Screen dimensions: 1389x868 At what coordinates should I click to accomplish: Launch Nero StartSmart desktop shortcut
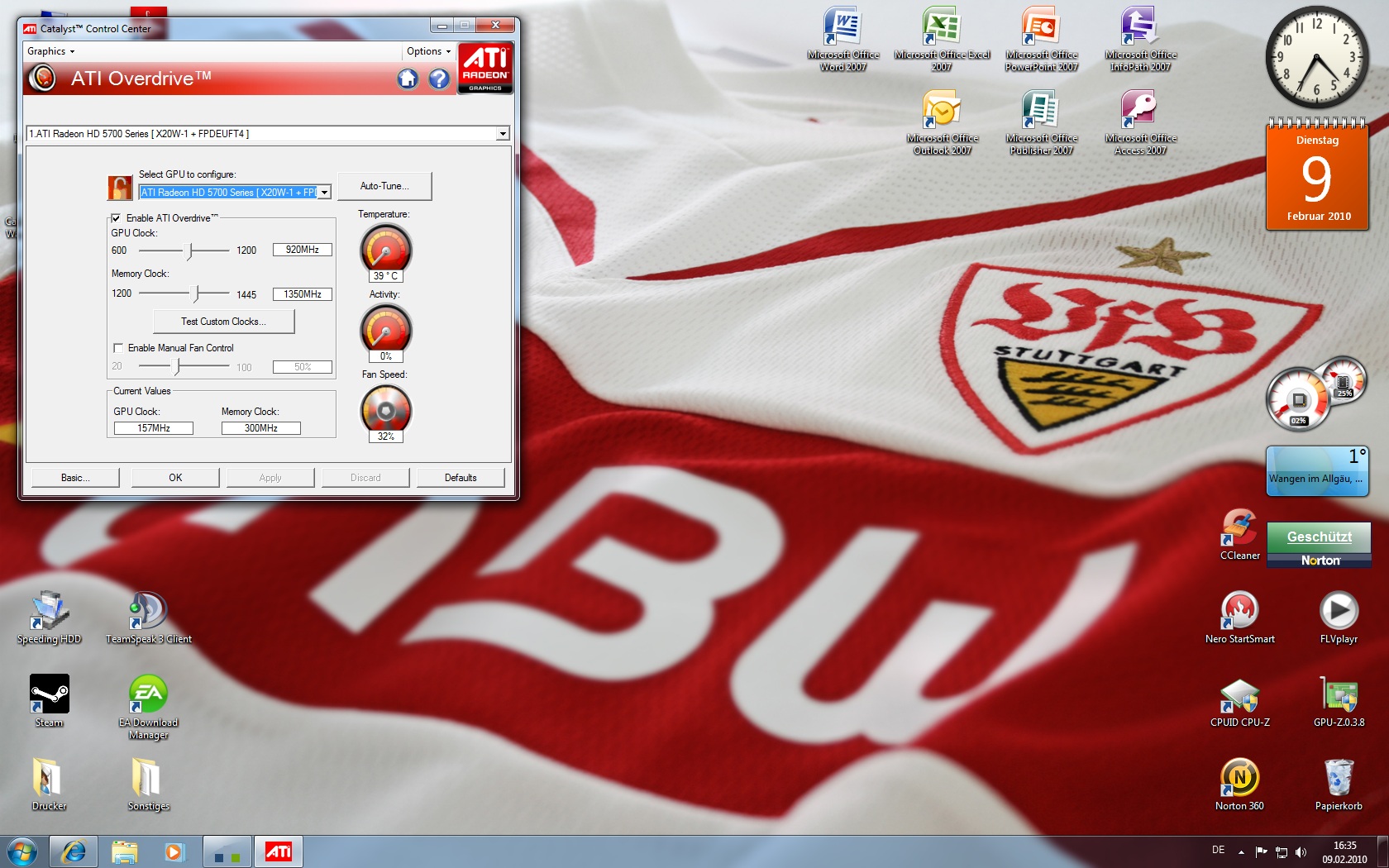(x=1240, y=618)
